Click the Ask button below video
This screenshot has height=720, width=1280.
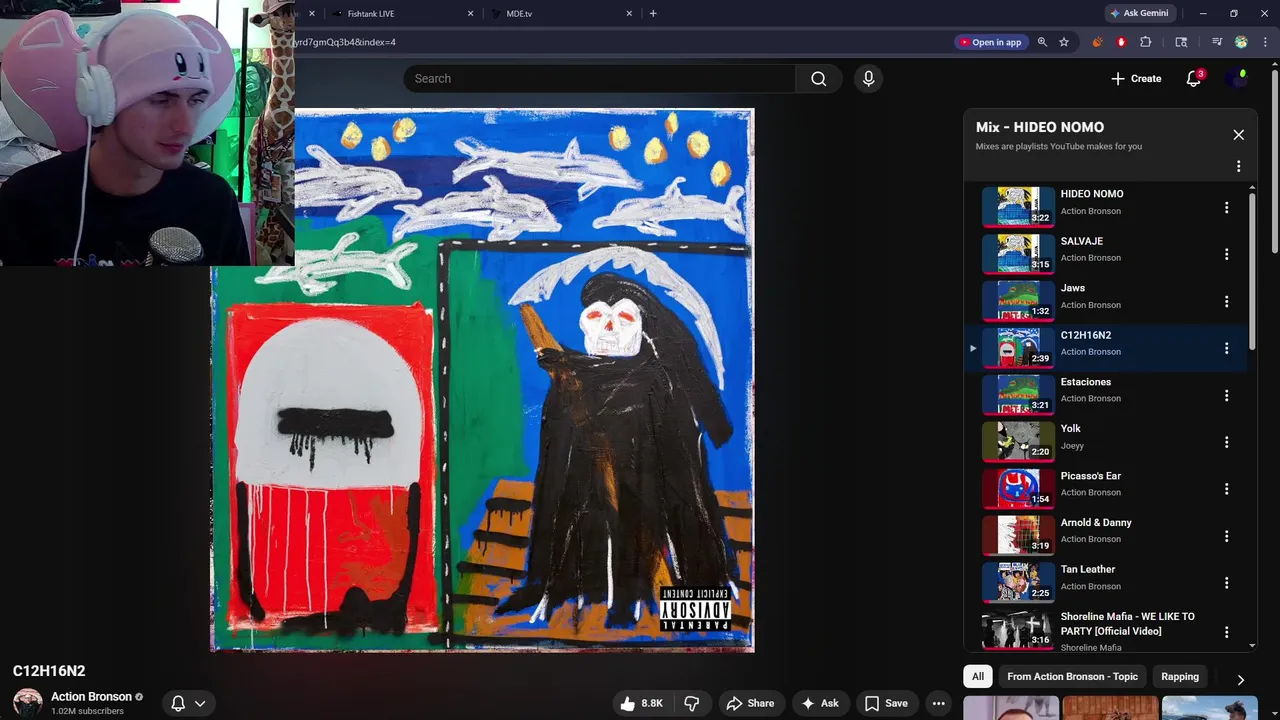819,703
